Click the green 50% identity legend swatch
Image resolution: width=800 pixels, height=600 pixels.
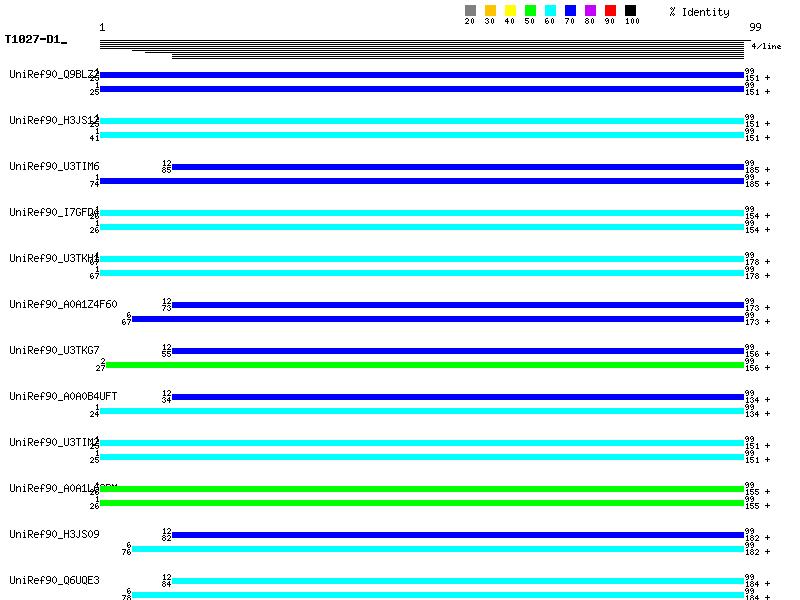[x=530, y=11]
